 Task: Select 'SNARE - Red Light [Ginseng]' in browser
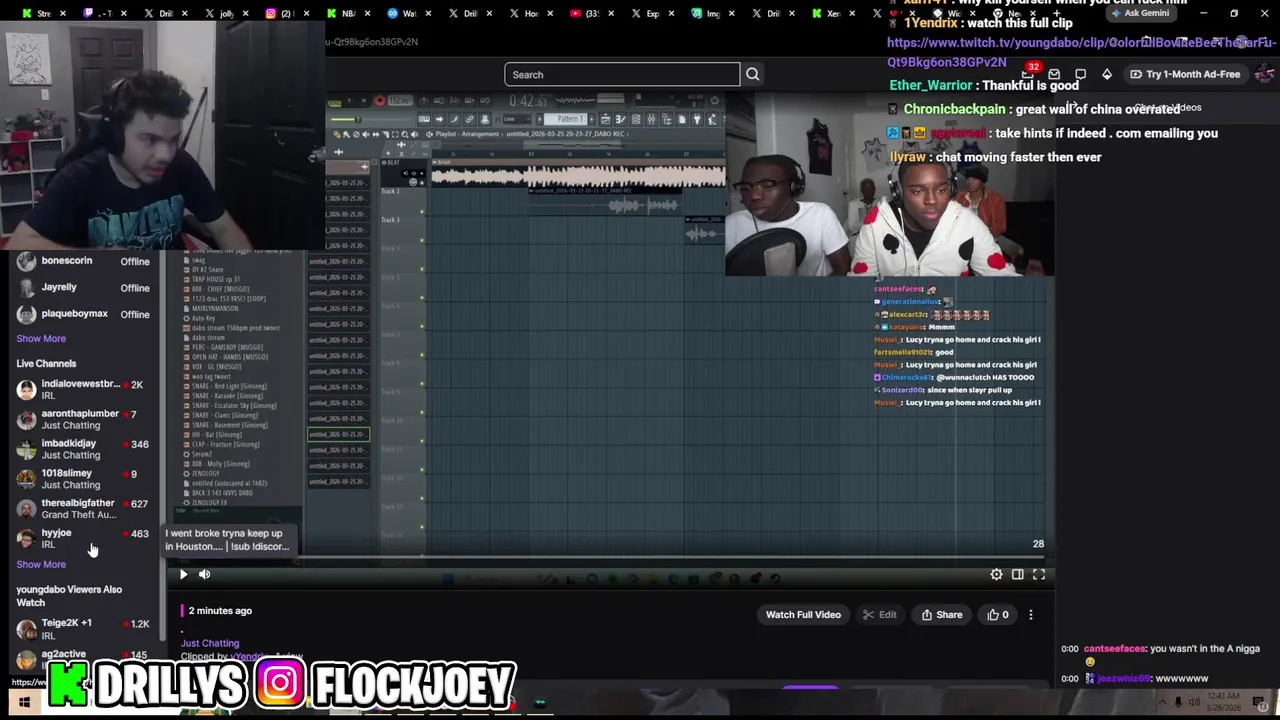[230, 386]
